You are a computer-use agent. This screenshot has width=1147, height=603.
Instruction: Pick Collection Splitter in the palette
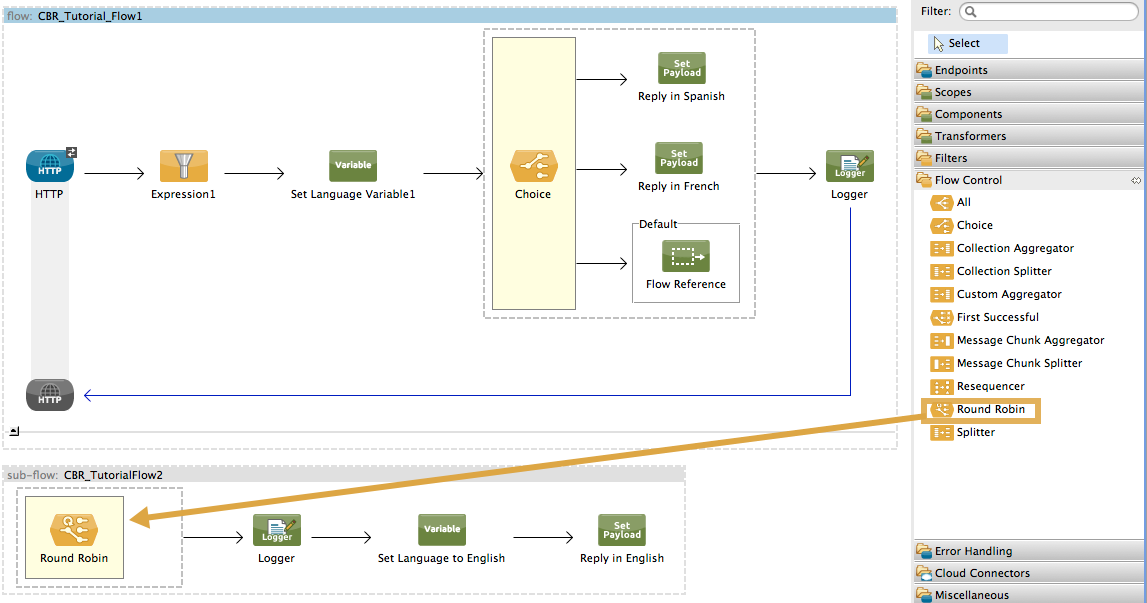click(x=1003, y=271)
